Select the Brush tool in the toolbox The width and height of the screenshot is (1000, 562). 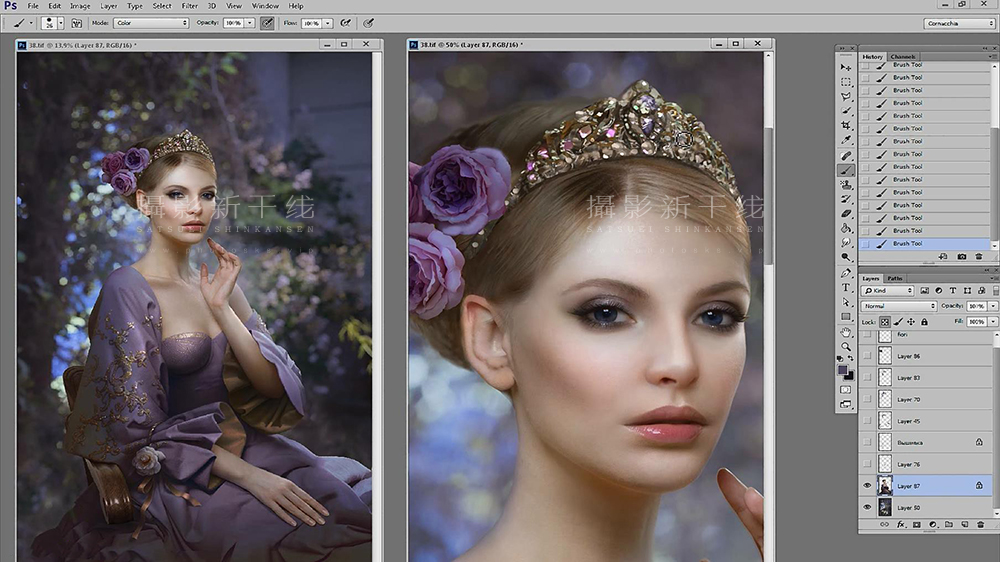click(x=846, y=170)
